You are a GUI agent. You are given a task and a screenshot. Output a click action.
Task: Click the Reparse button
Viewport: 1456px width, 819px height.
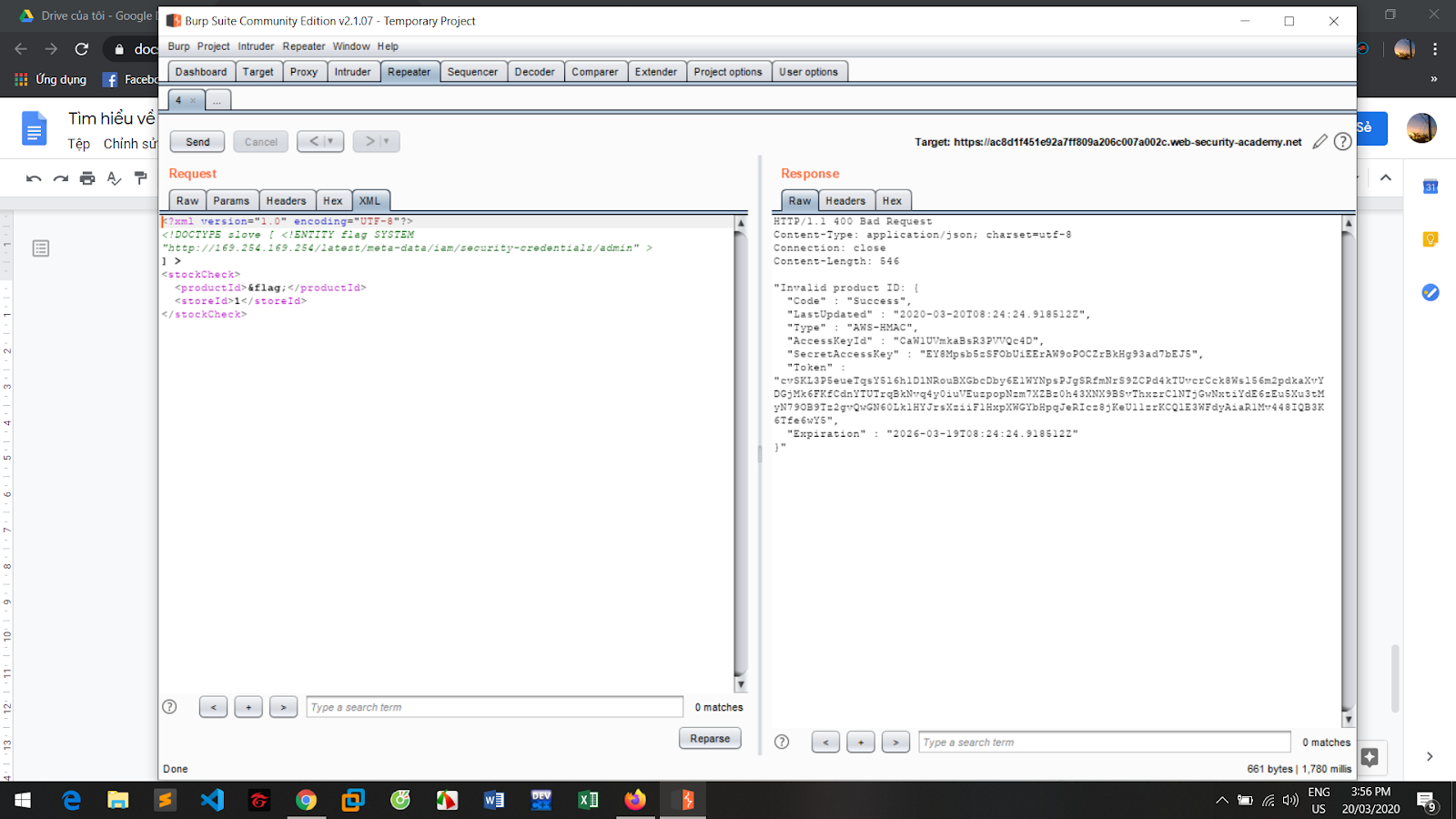click(710, 739)
